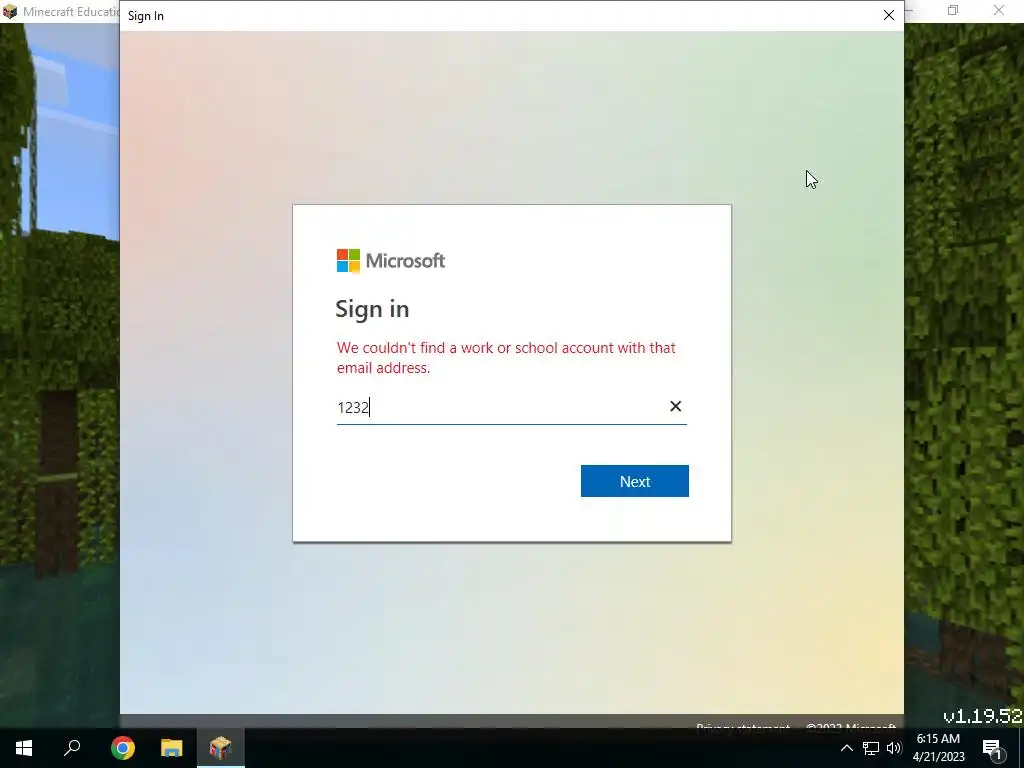
Task: Click the Minecraft Education title bar icon
Action: pos(10,11)
